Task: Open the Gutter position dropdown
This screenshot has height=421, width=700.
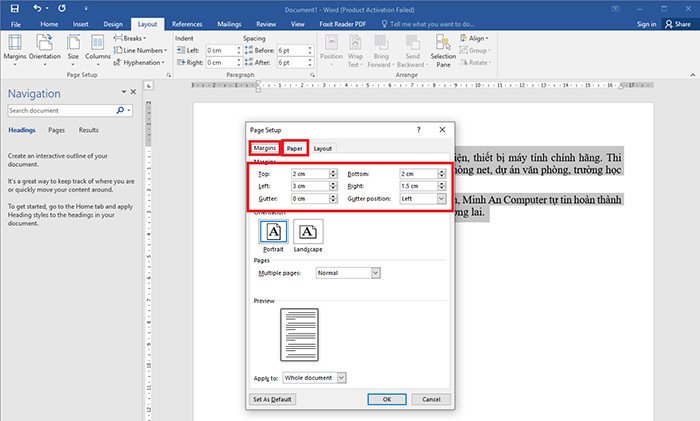Action: 441,199
